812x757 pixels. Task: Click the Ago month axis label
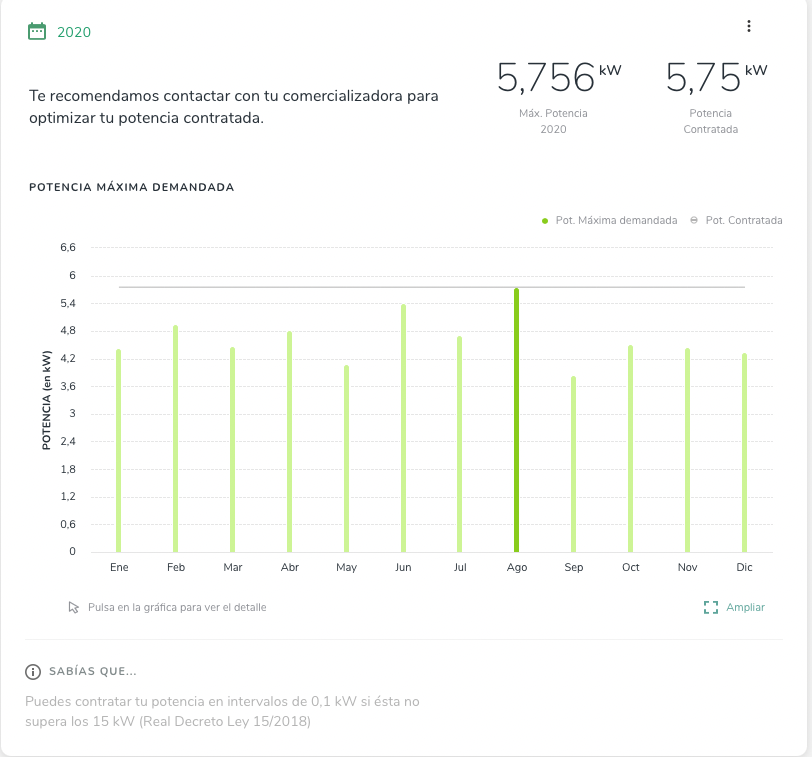tap(517, 567)
